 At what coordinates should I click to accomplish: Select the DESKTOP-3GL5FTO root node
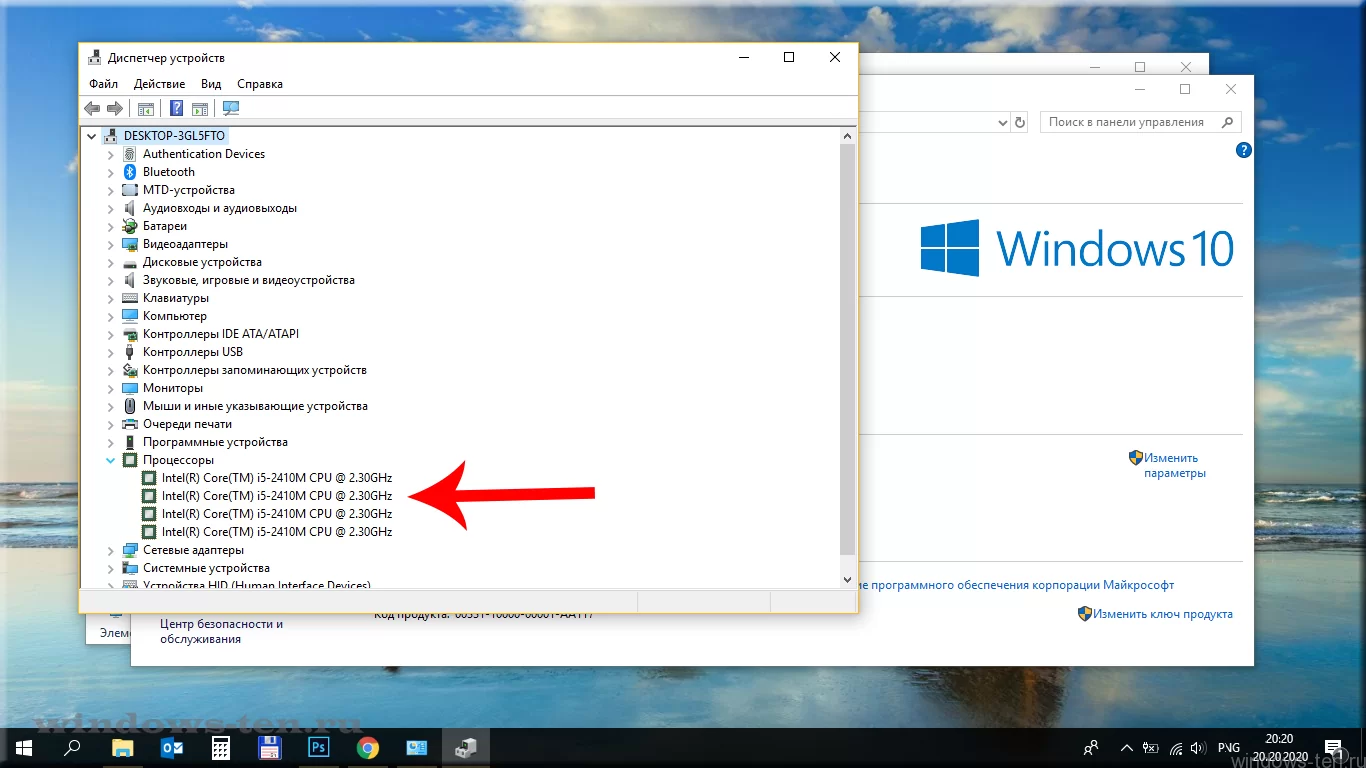point(175,136)
